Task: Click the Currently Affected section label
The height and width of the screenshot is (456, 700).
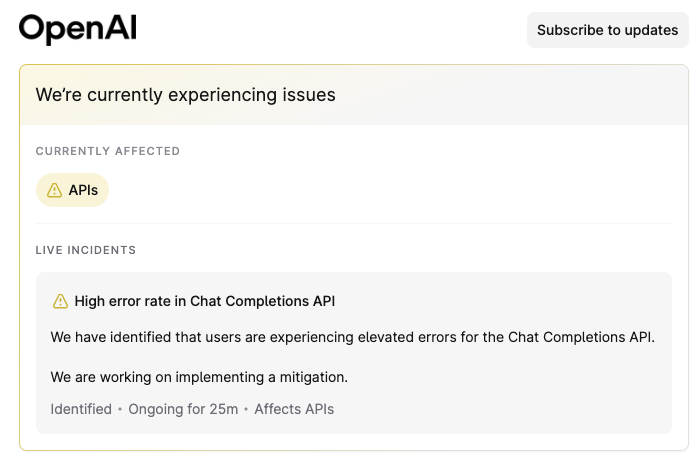Action: [x=108, y=151]
